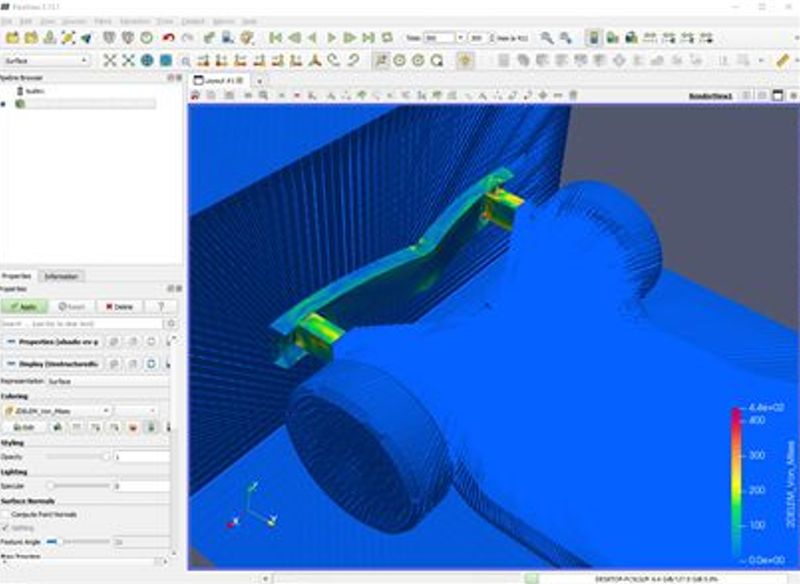The height and width of the screenshot is (584, 800).
Task: Open the Representation Surface dropdown in properties
Action: 108,381
